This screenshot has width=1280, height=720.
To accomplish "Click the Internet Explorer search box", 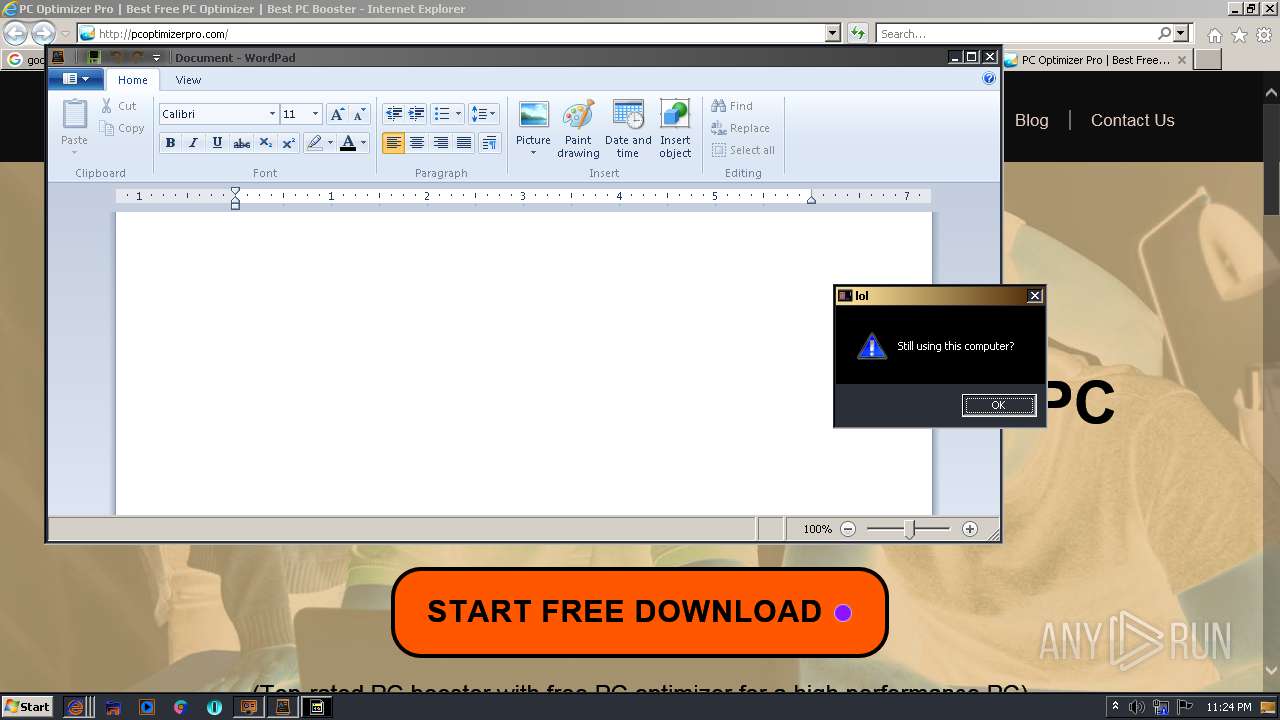I will [1017, 33].
